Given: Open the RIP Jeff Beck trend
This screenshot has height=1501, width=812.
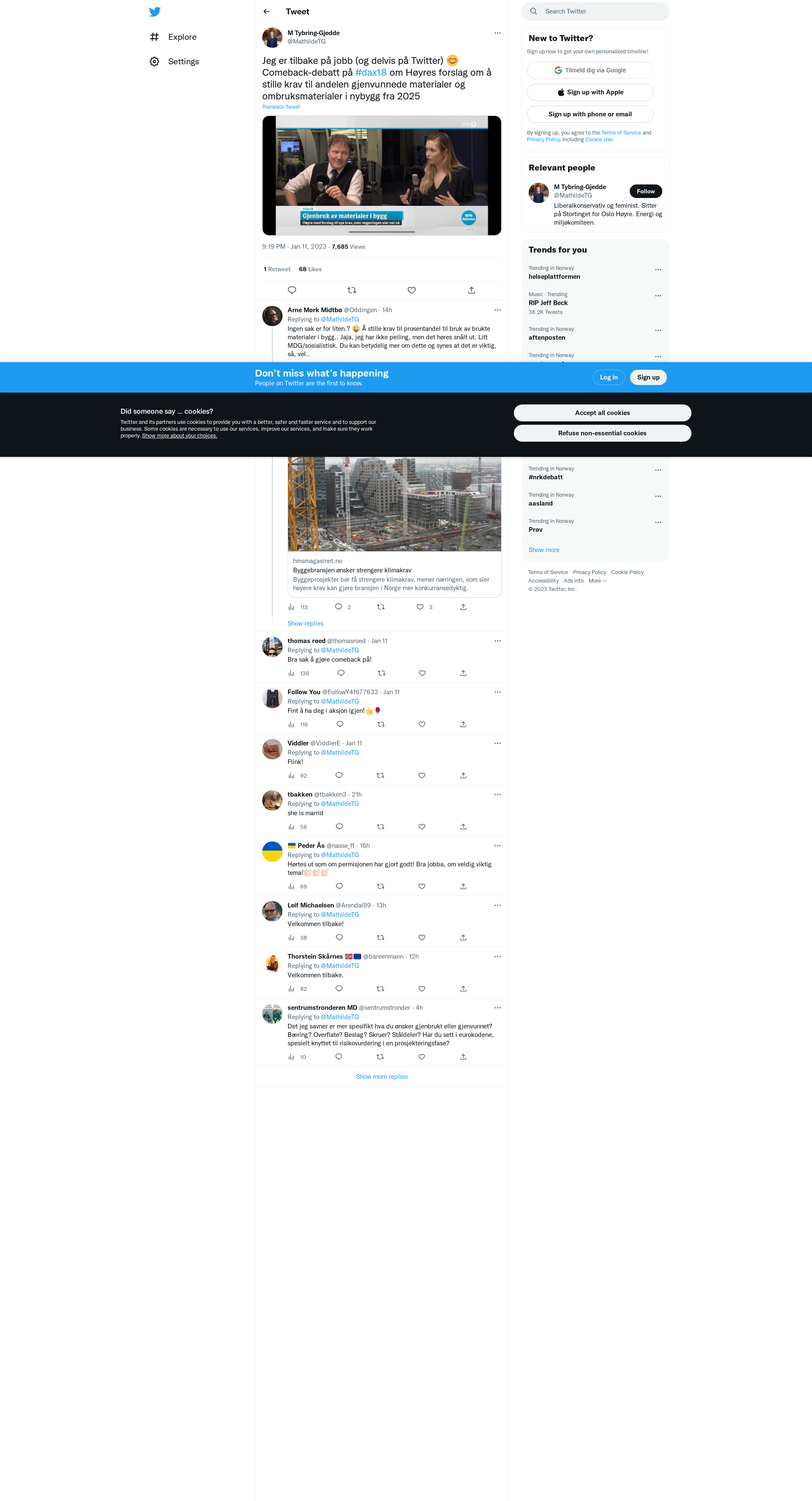Looking at the screenshot, I should [x=548, y=303].
